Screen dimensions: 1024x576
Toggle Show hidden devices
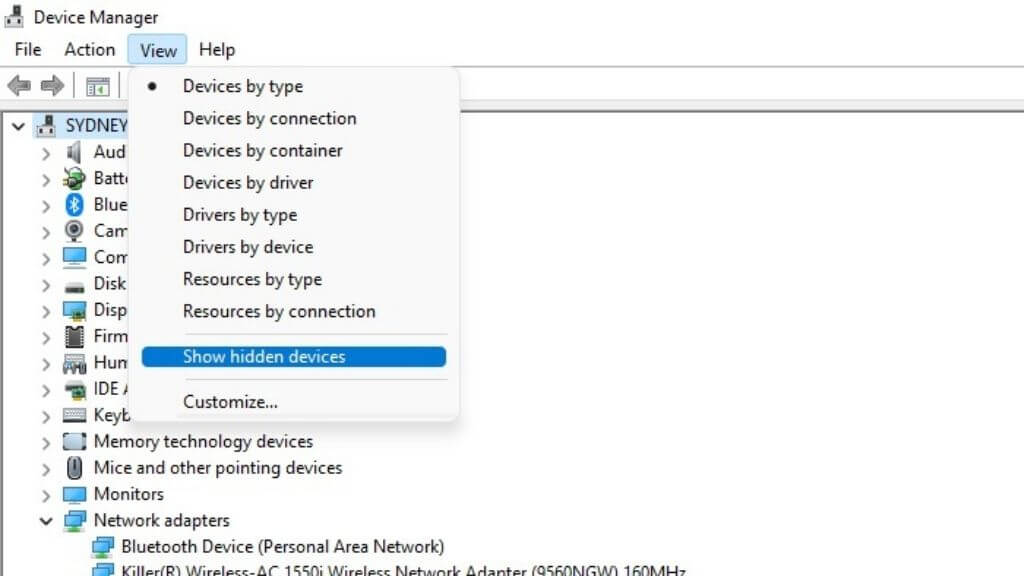coord(264,357)
